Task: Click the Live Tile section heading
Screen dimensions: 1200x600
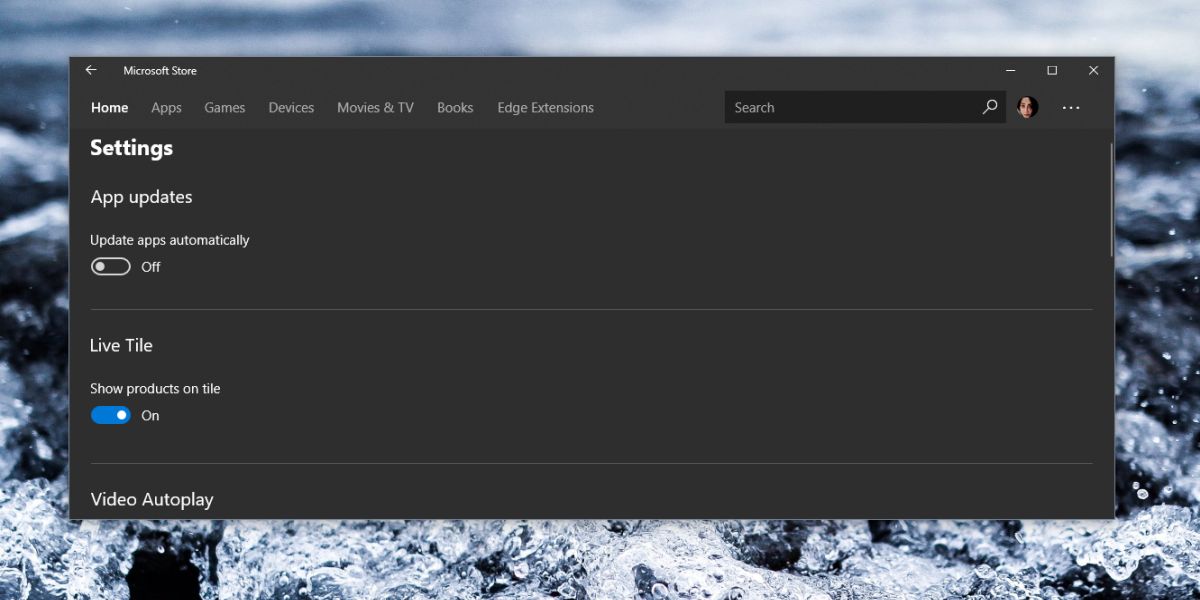Action: point(121,345)
